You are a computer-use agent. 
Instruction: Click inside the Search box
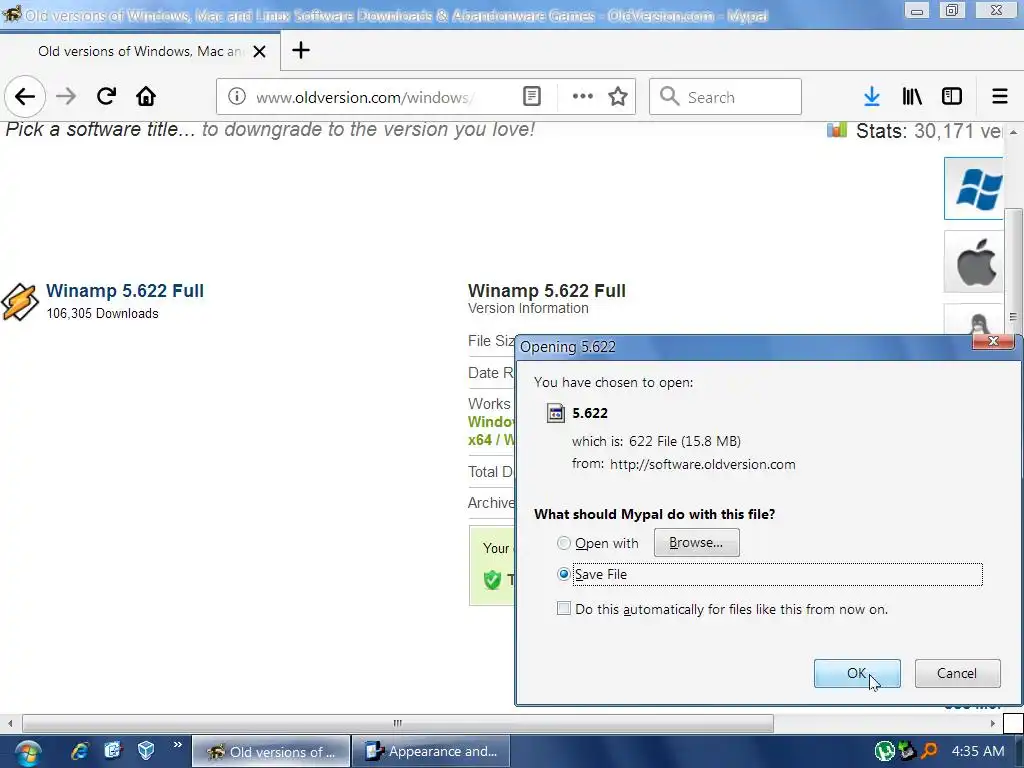click(725, 97)
